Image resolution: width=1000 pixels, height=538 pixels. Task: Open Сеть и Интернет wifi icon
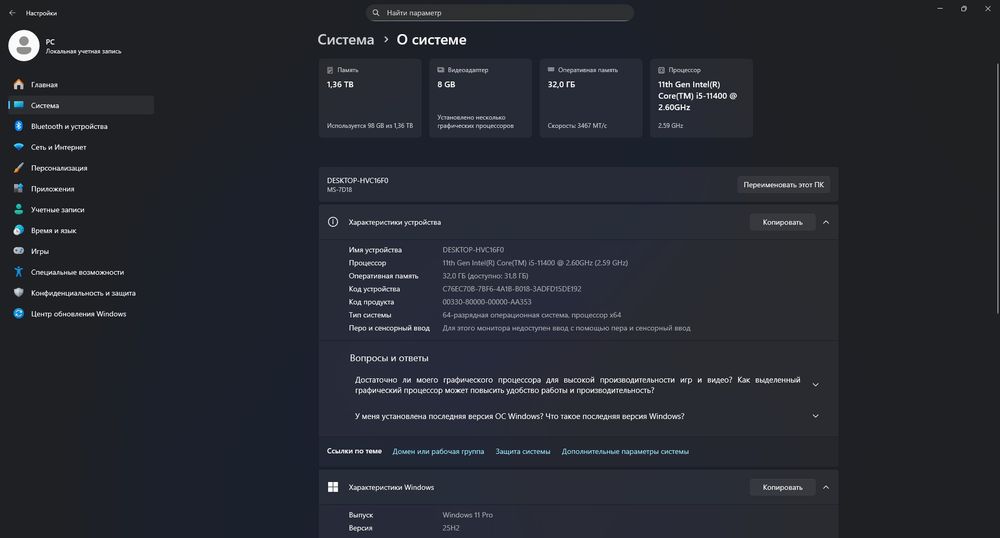(x=18, y=147)
